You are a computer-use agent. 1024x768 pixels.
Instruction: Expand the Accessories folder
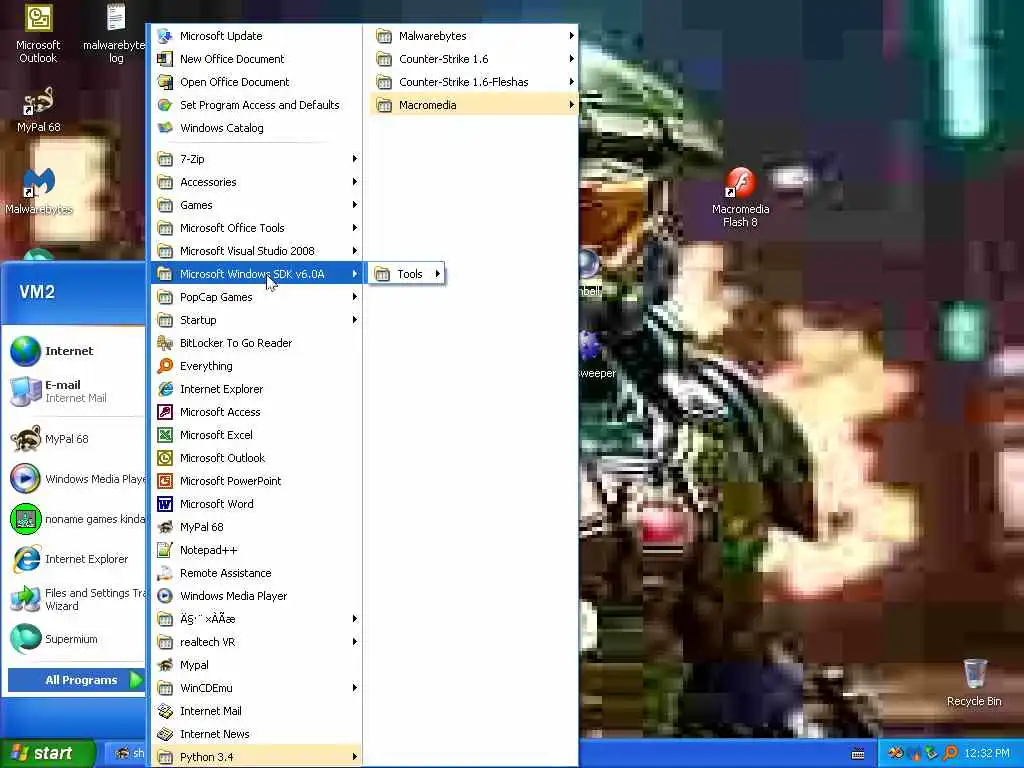(257, 182)
